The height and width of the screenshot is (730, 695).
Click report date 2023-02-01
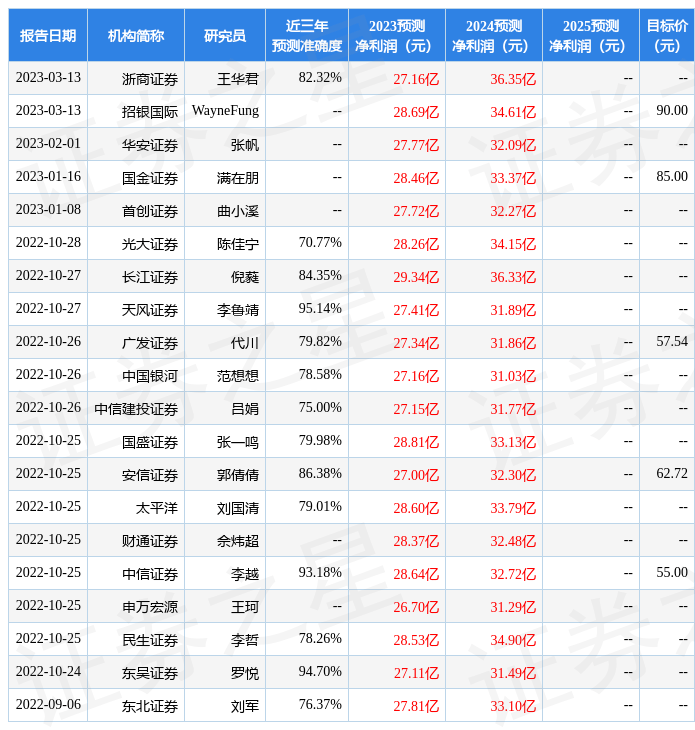pyautogui.click(x=48, y=144)
